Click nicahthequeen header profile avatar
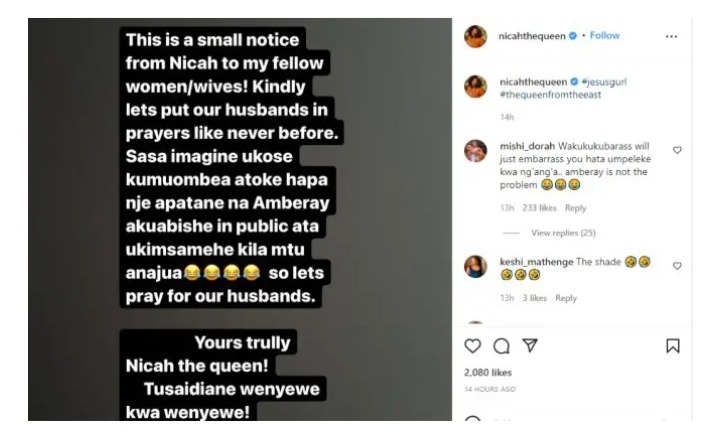The height and width of the screenshot is (440, 719). tap(476, 36)
